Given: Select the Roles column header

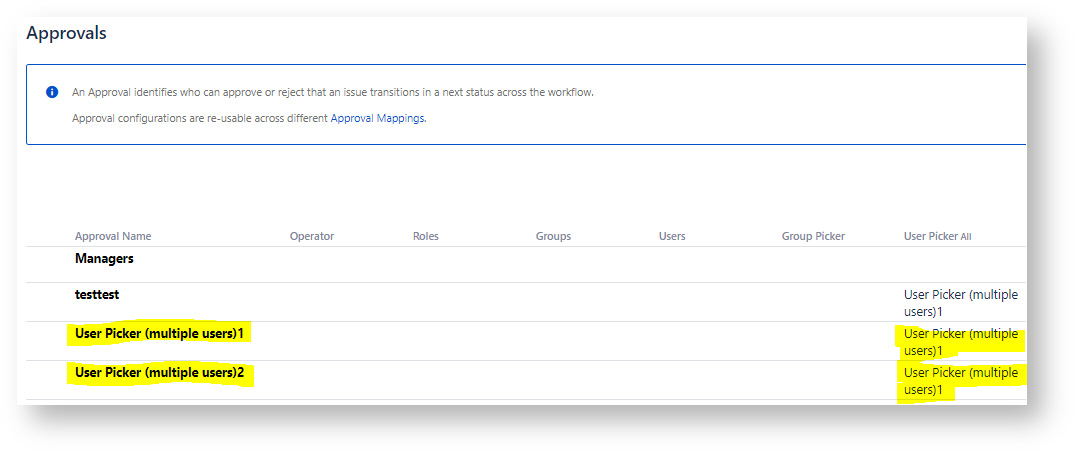Looking at the screenshot, I should coord(425,236).
